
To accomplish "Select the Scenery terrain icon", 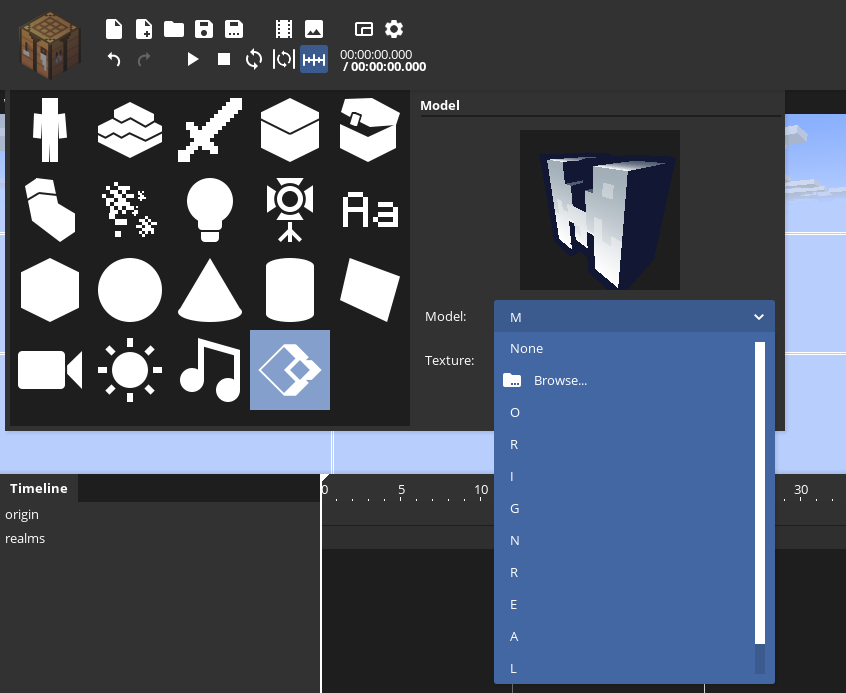I will [129, 130].
